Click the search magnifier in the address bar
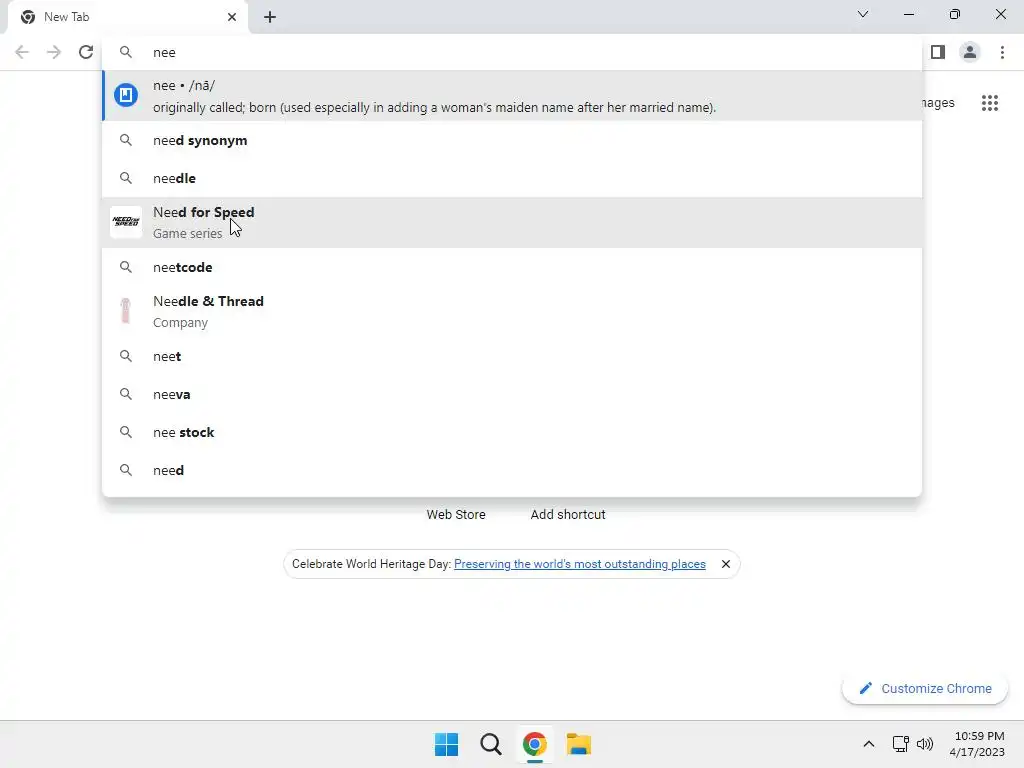 pyautogui.click(x=126, y=52)
